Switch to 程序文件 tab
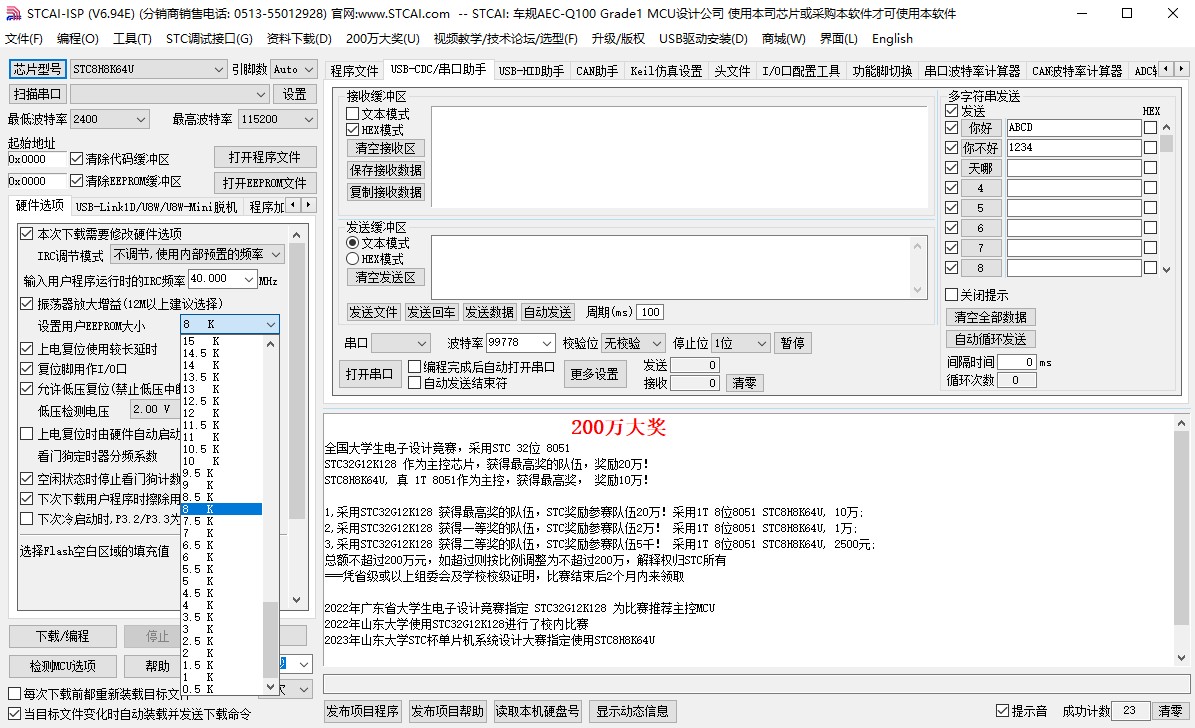 pos(354,71)
